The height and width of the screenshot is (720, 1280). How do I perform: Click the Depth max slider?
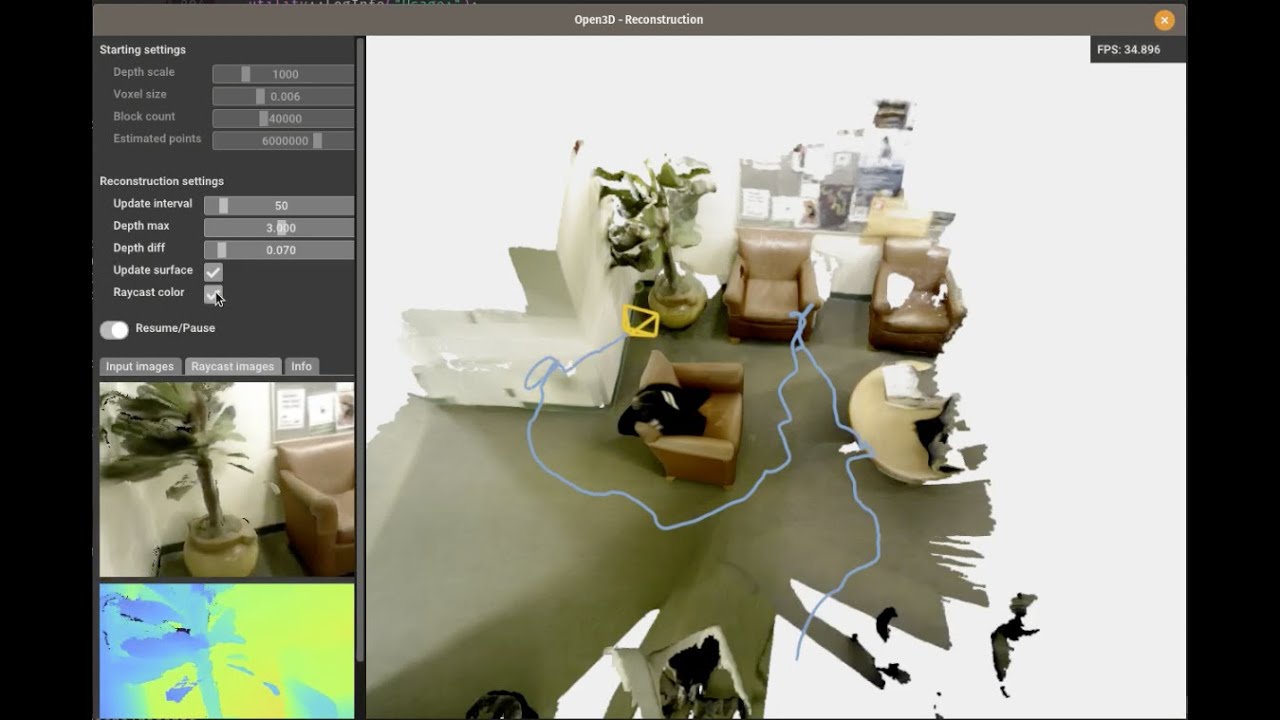tap(279, 227)
